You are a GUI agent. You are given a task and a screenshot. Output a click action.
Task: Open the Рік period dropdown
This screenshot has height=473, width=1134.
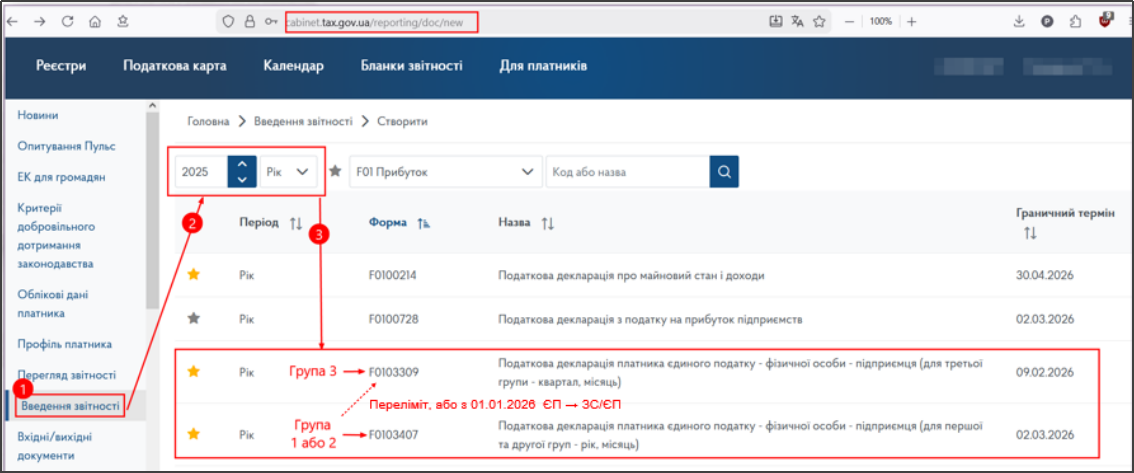tap(289, 172)
